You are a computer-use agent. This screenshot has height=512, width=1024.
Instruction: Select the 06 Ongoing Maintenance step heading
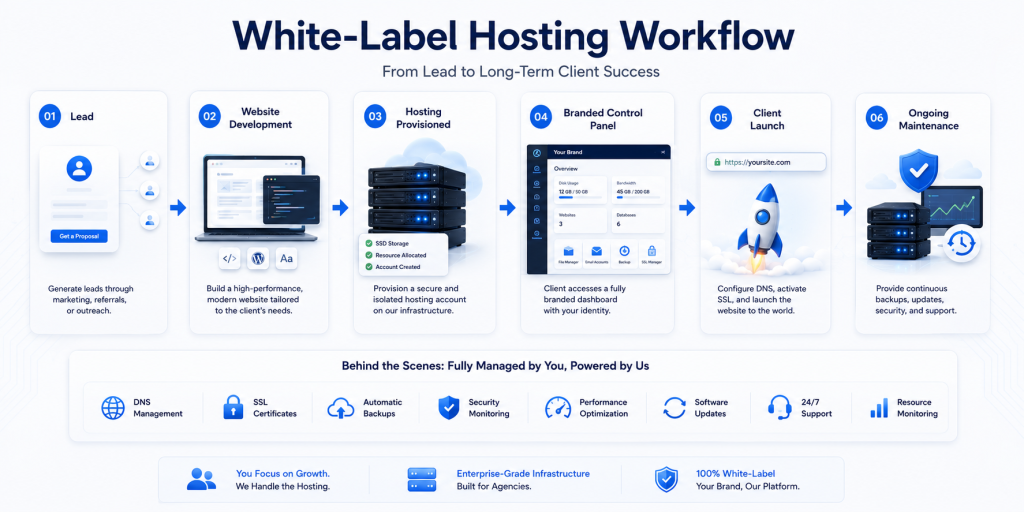click(x=913, y=118)
